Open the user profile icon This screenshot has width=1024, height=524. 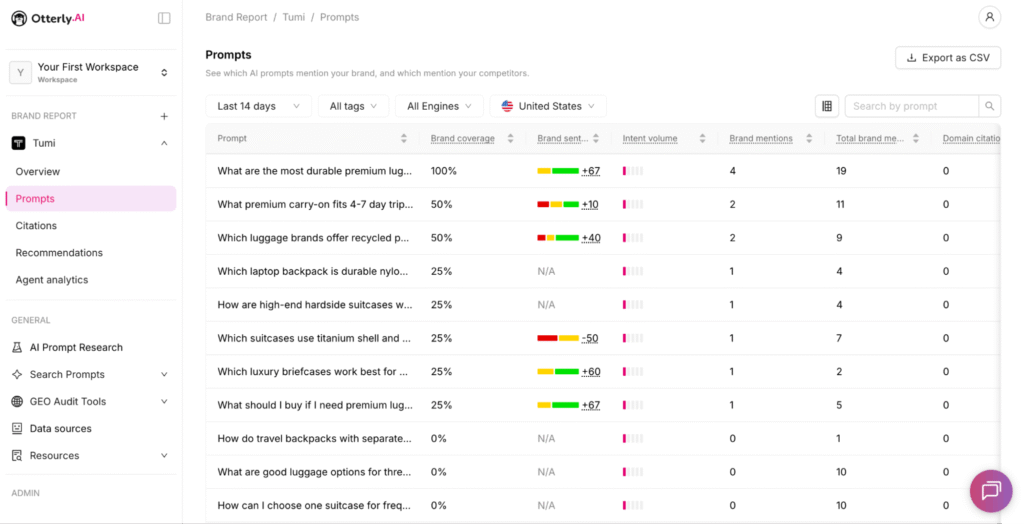click(989, 18)
